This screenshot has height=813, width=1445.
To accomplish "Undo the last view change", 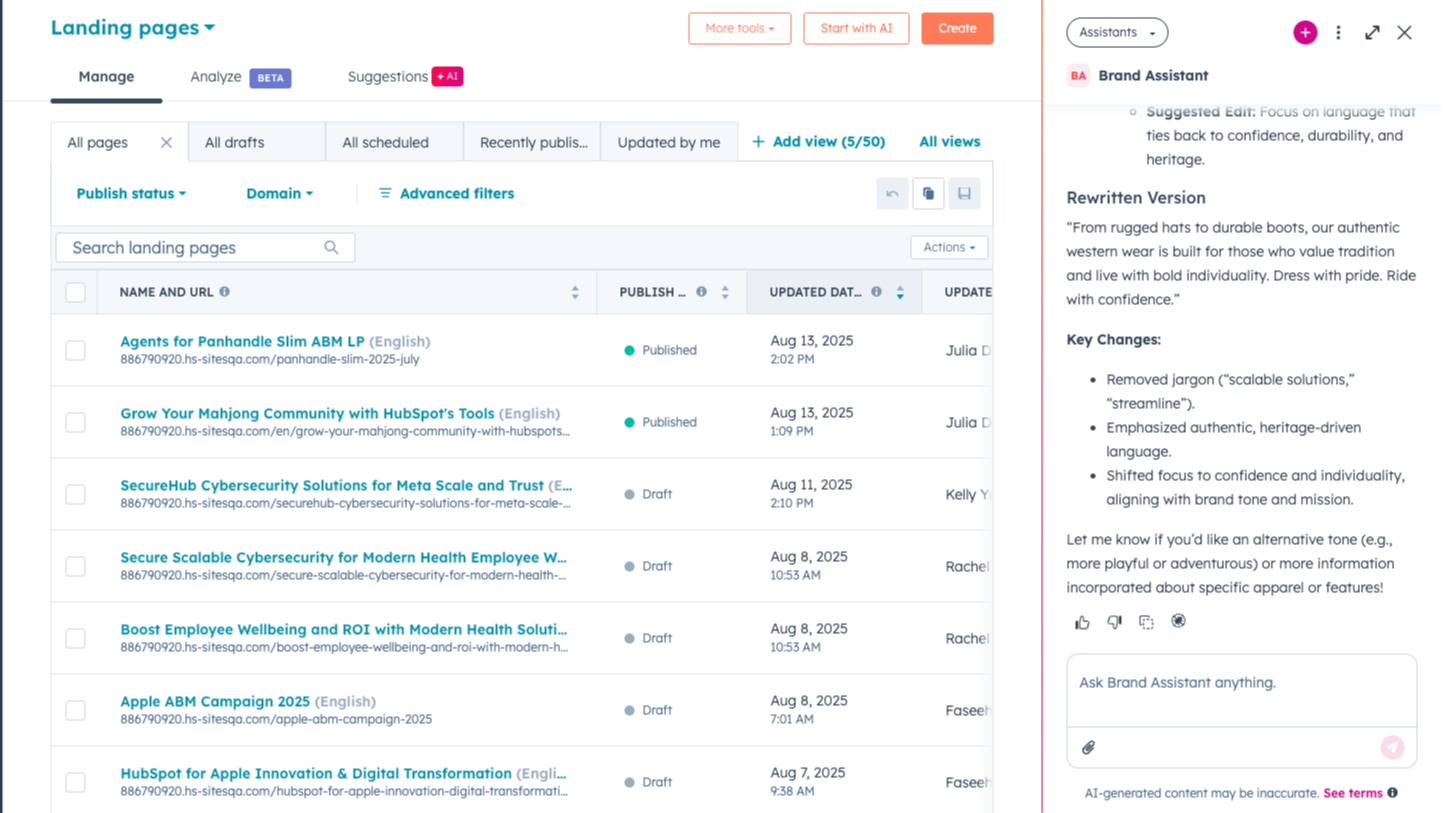I will pos(891,193).
